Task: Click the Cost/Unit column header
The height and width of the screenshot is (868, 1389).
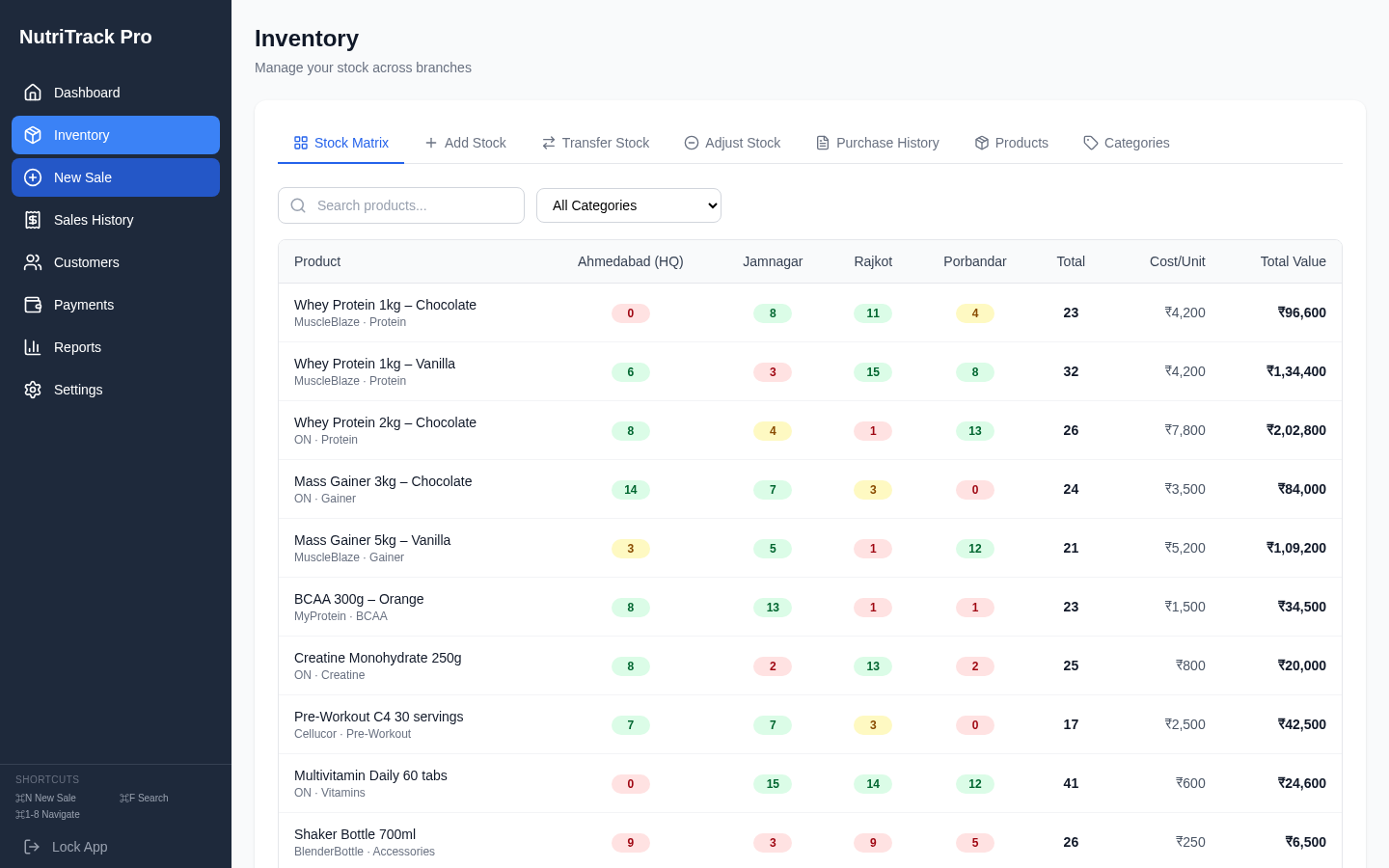Action: click(x=1177, y=261)
